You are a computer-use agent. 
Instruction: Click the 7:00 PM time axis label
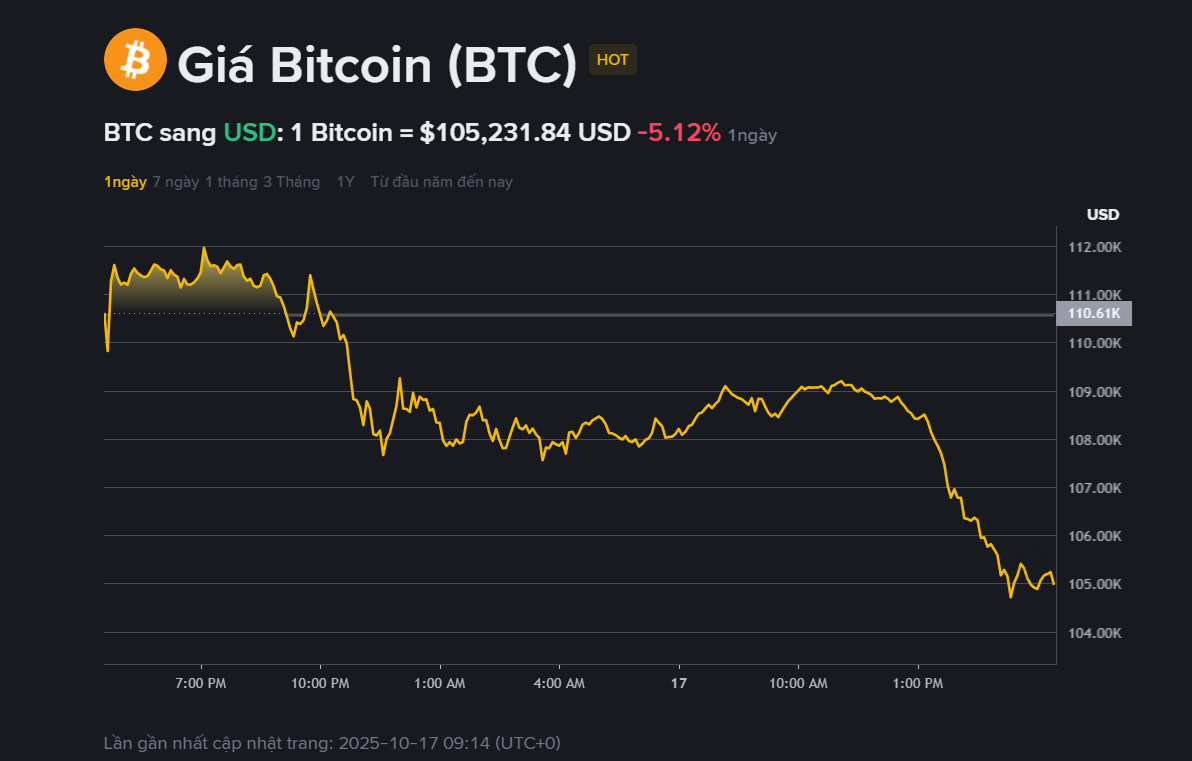pyautogui.click(x=201, y=684)
